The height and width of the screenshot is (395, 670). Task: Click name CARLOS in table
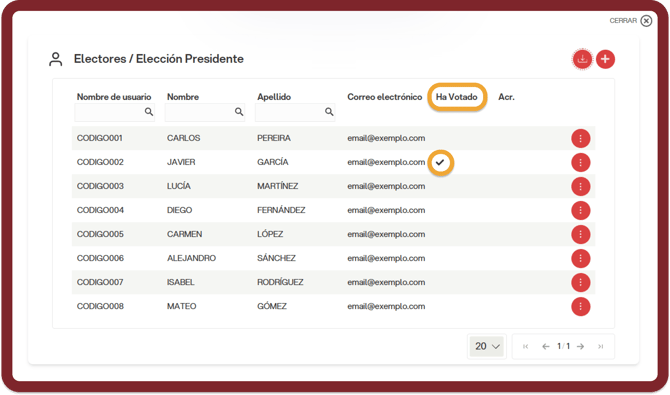coord(183,138)
